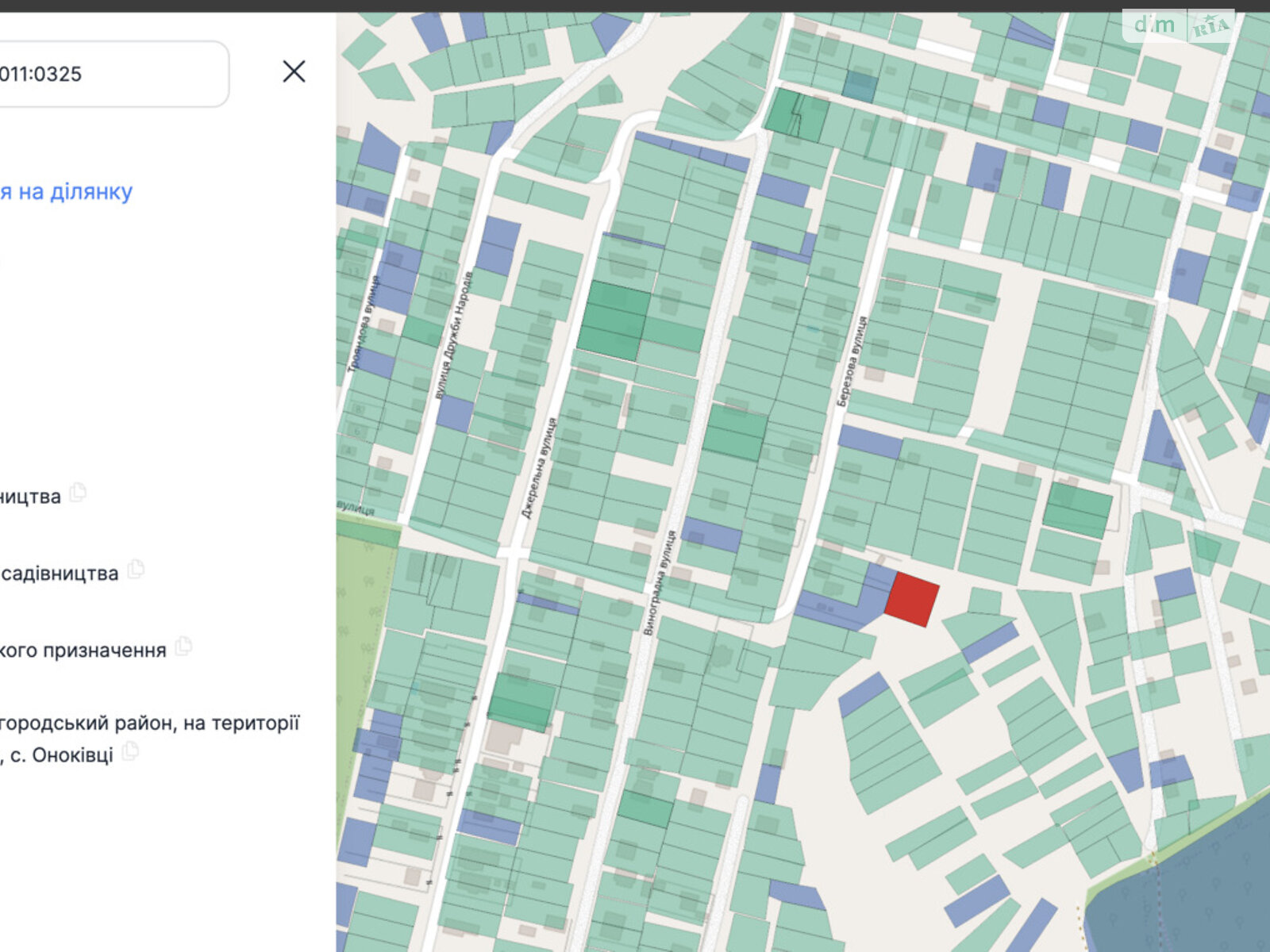Click the address text mentioning 'городський район'
Viewport: 1270px width, 952px height.
[149, 723]
